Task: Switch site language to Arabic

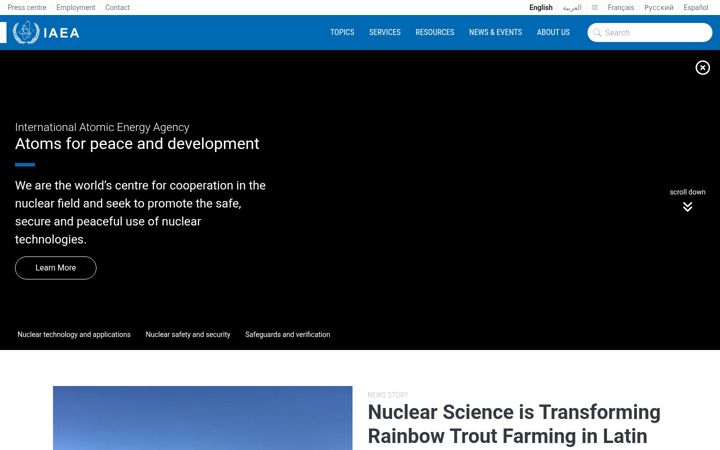Action: click(x=572, y=8)
